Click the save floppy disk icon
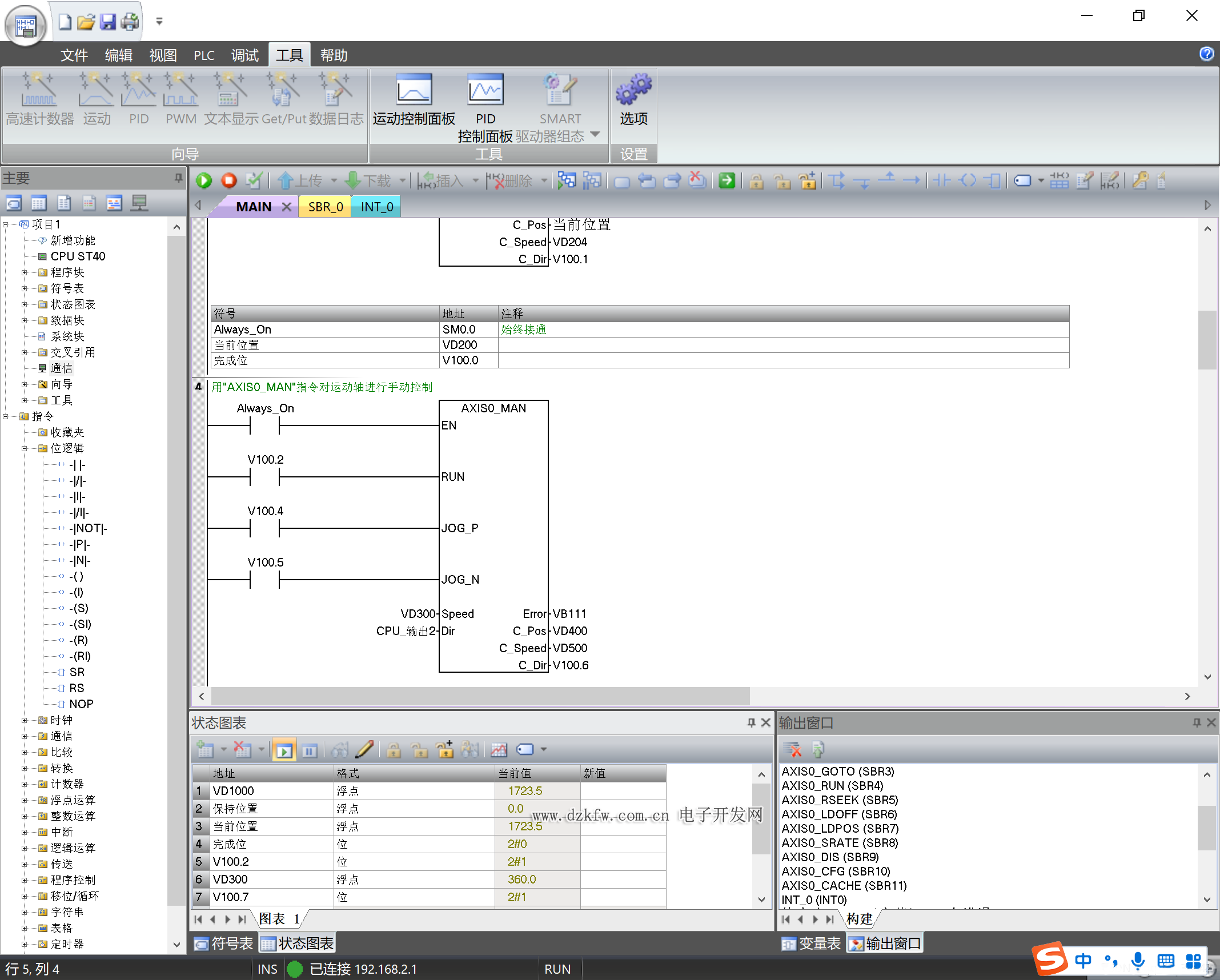Viewport: 1220px width, 980px height. pyautogui.click(x=108, y=22)
